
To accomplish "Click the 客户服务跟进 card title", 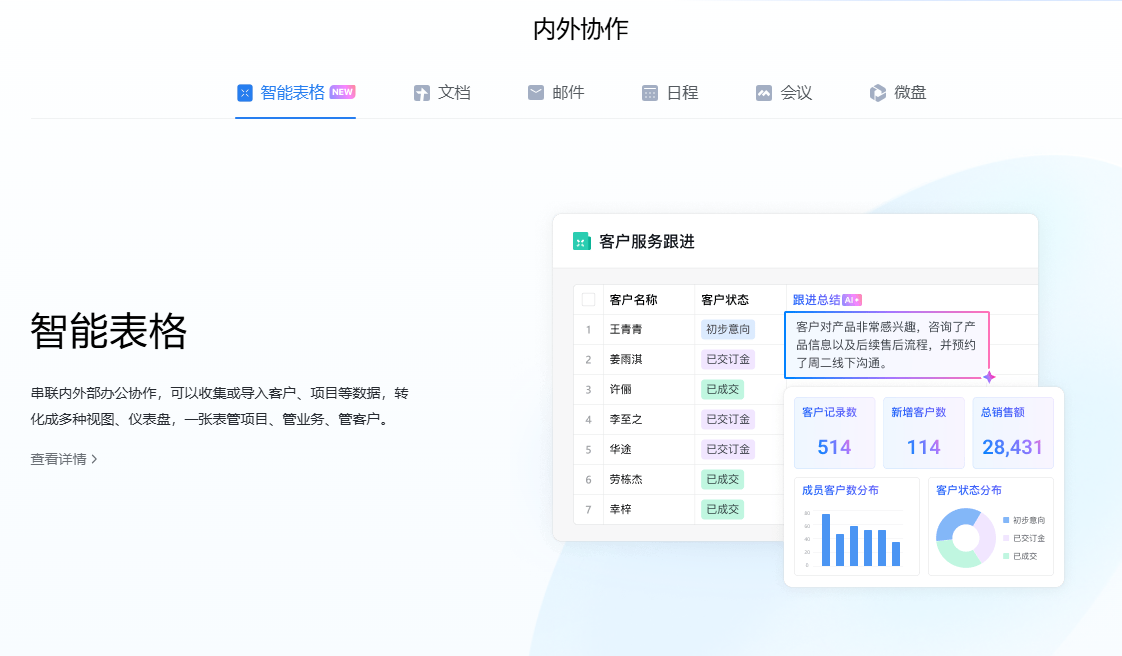I will (x=647, y=242).
